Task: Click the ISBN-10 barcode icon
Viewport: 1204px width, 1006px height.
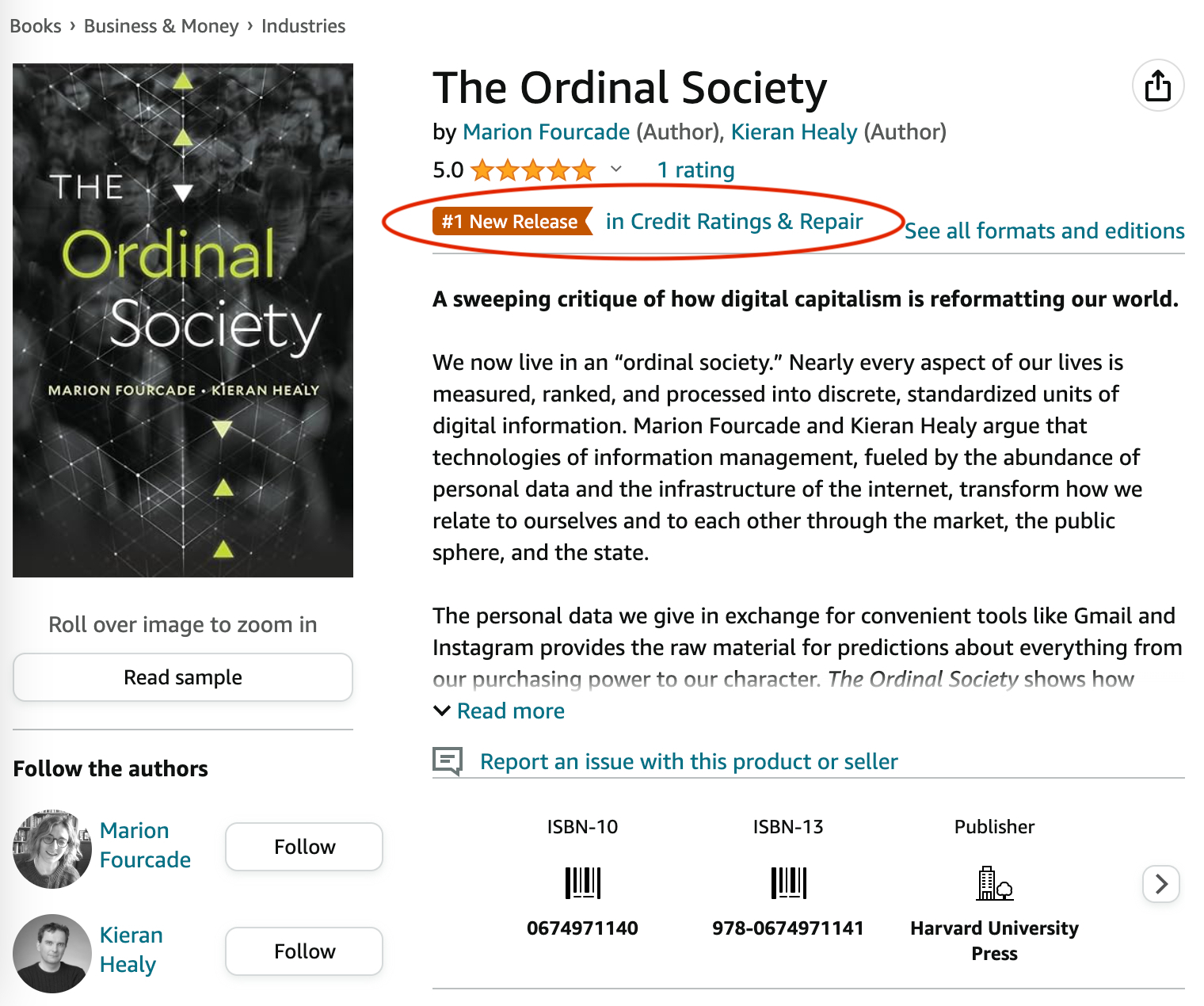Action: 582,882
